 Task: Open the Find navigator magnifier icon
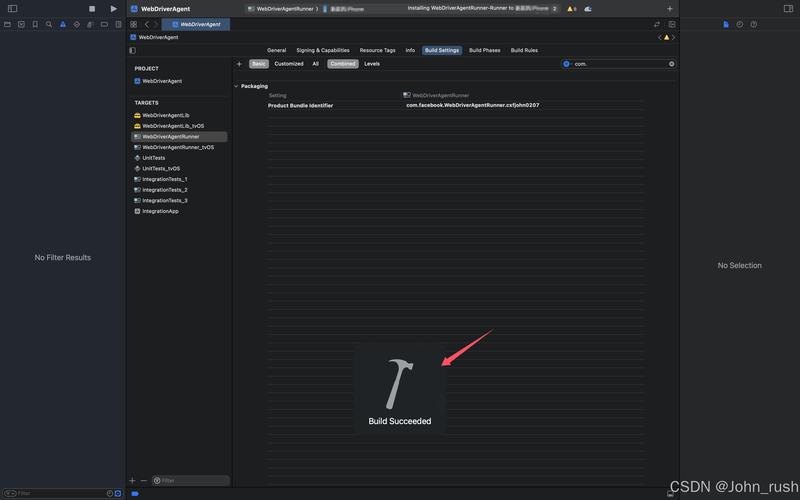(x=49, y=24)
